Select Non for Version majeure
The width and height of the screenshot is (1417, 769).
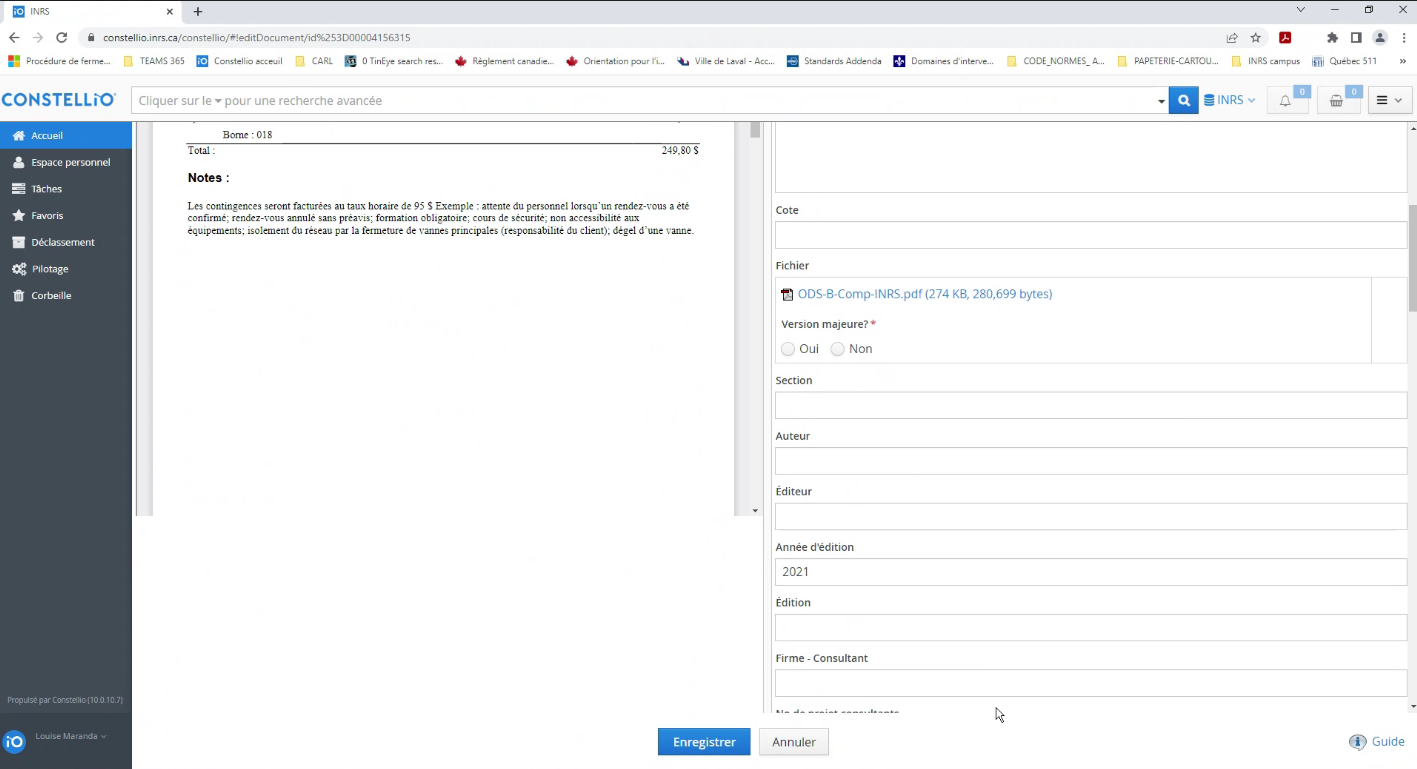pos(838,349)
